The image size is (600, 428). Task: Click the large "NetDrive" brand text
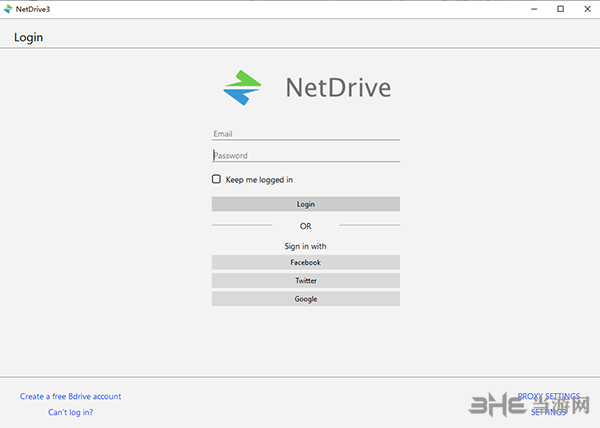338,88
